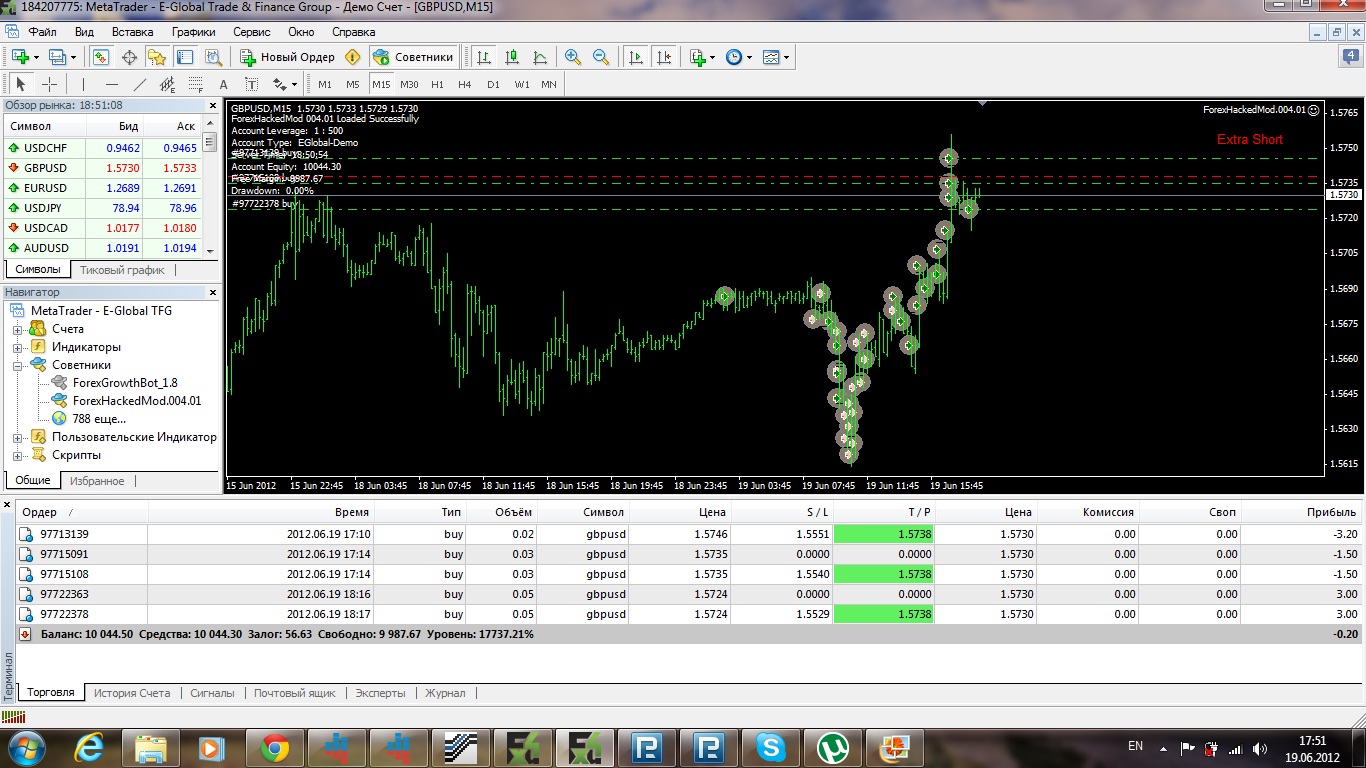The width and height of the screenshot is (1366, 768).
Task: Select the H4 timeframe button
Action: coord(465,84)
